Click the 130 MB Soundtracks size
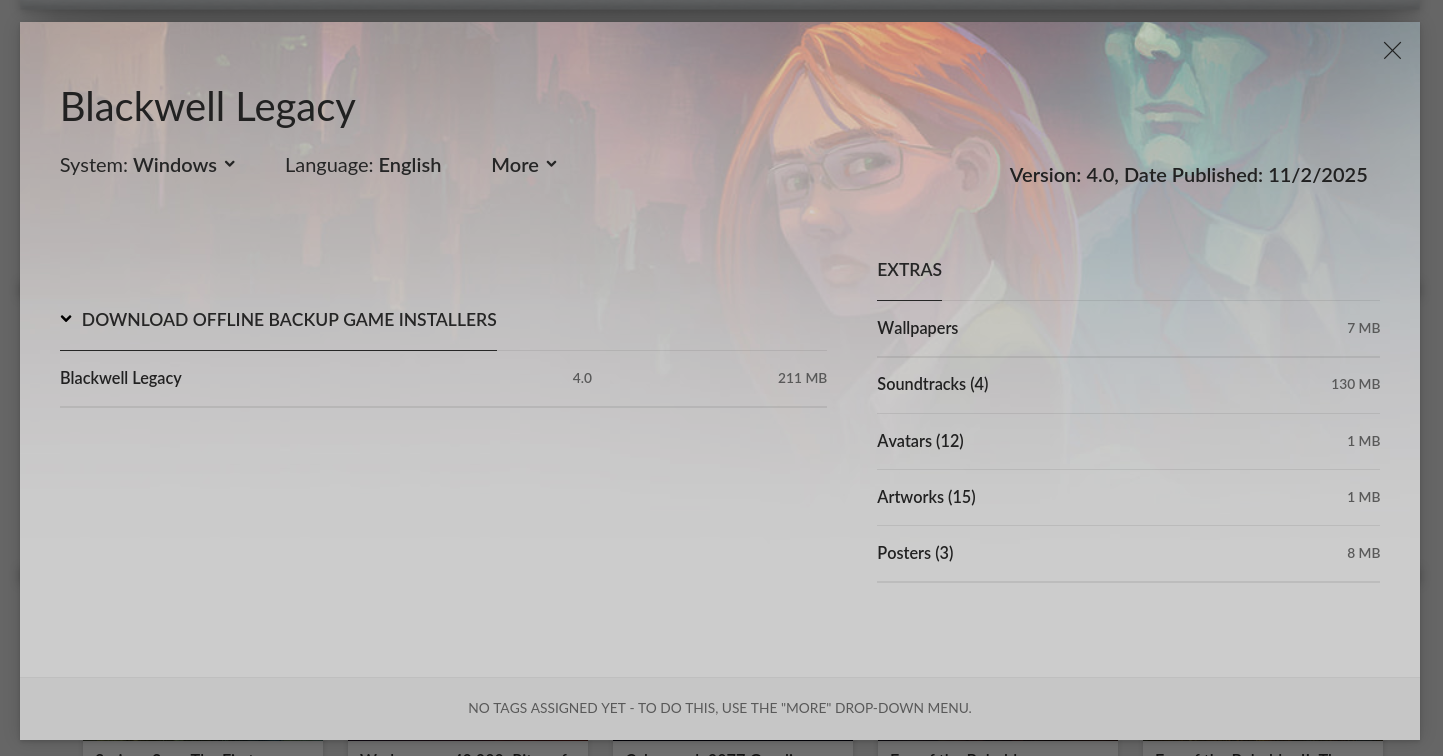 [1355, 384]
